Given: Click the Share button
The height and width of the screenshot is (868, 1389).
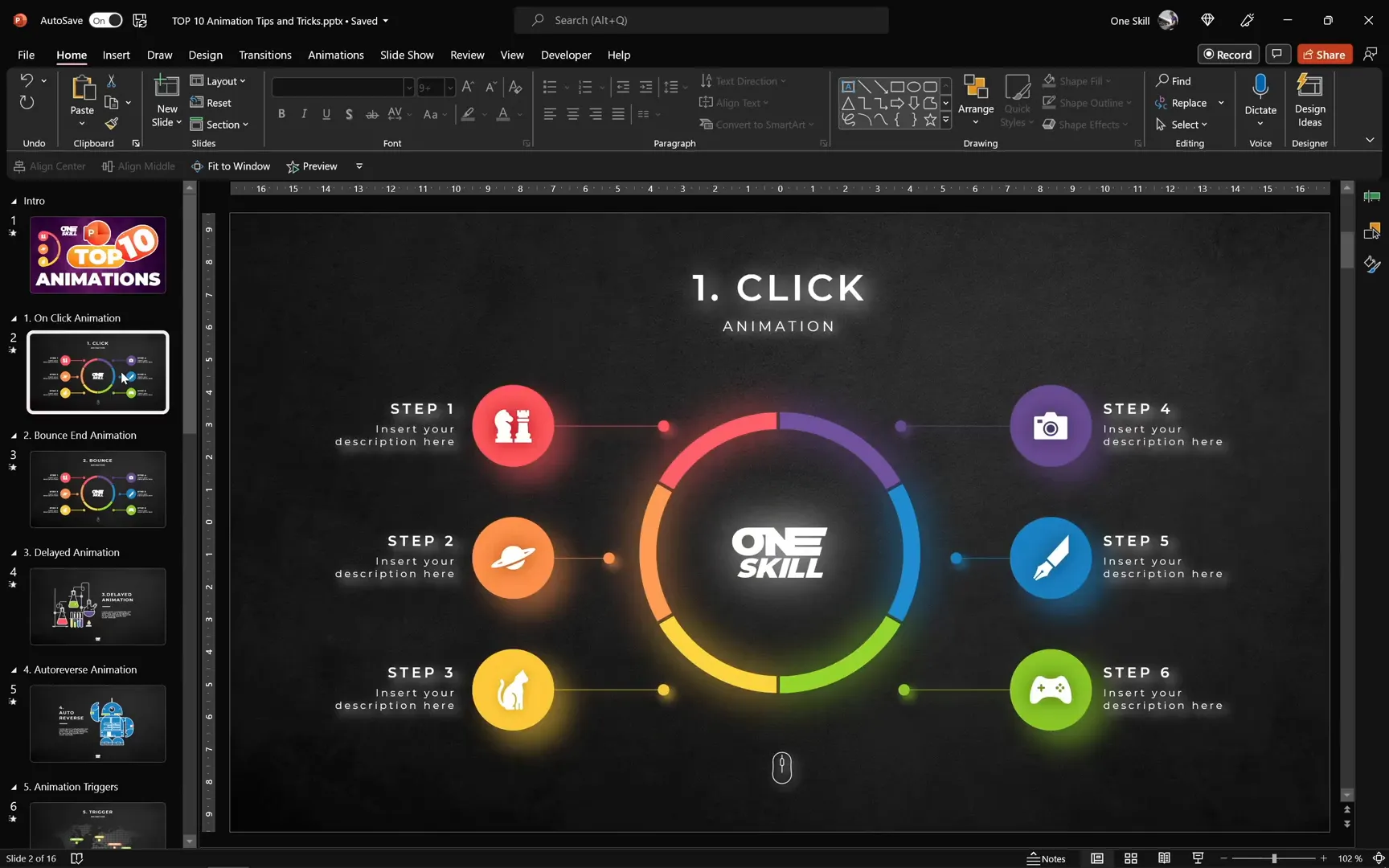Looking at the screenshot, I should [x=1324, y=54].
